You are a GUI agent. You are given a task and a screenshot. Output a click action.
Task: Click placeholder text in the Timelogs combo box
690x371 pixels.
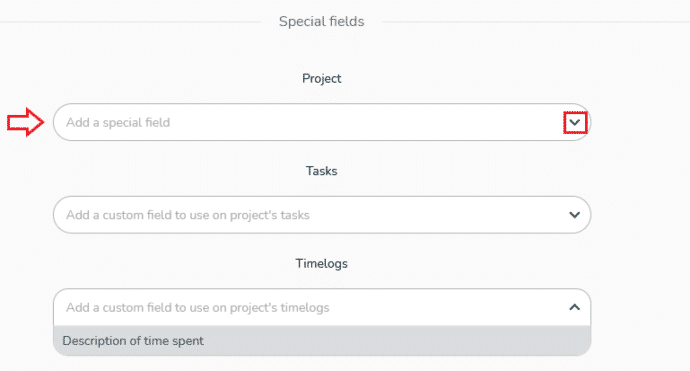198,308
